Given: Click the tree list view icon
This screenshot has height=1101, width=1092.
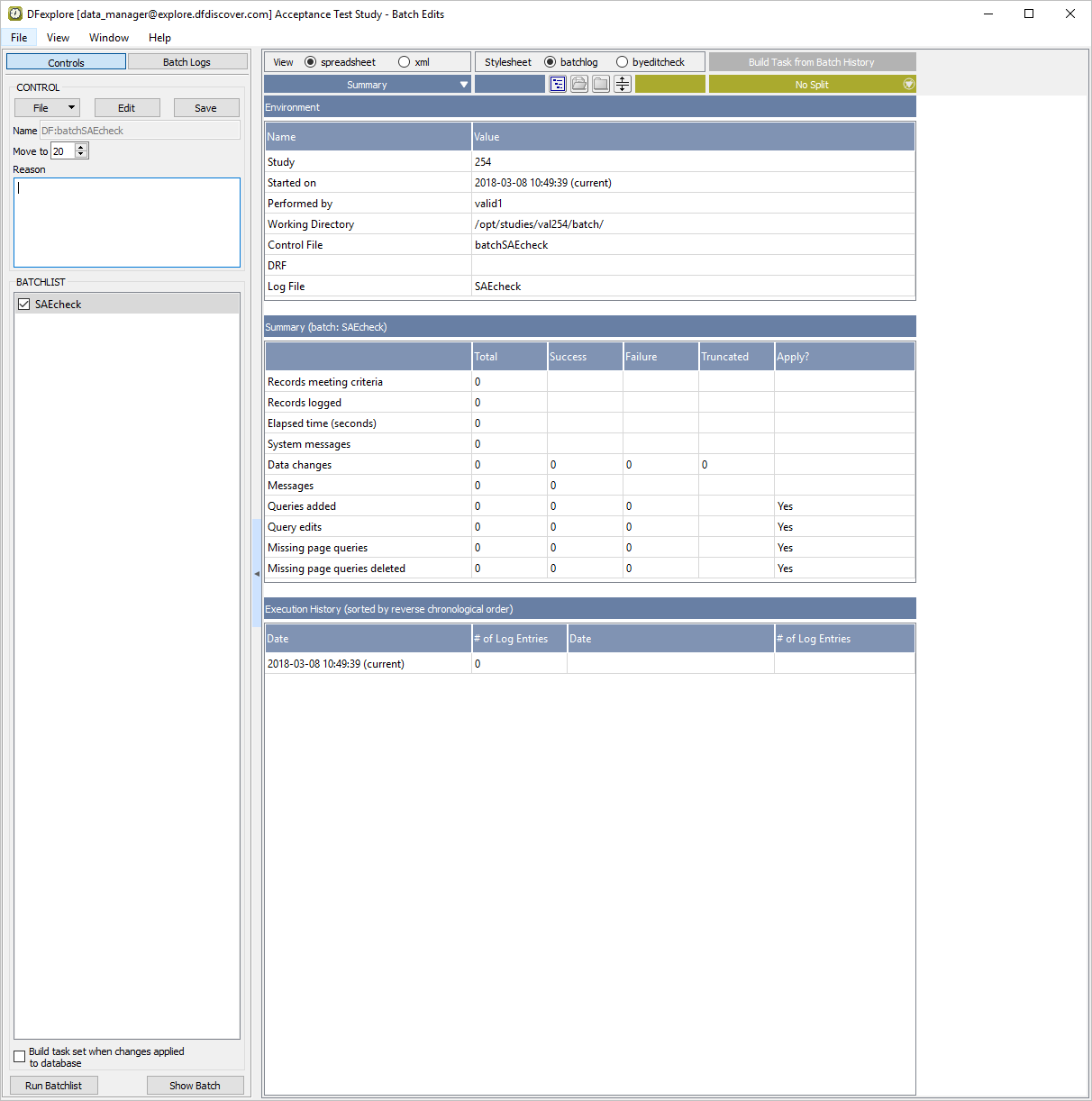Looking at the screenshot, I should pos(558,84).
